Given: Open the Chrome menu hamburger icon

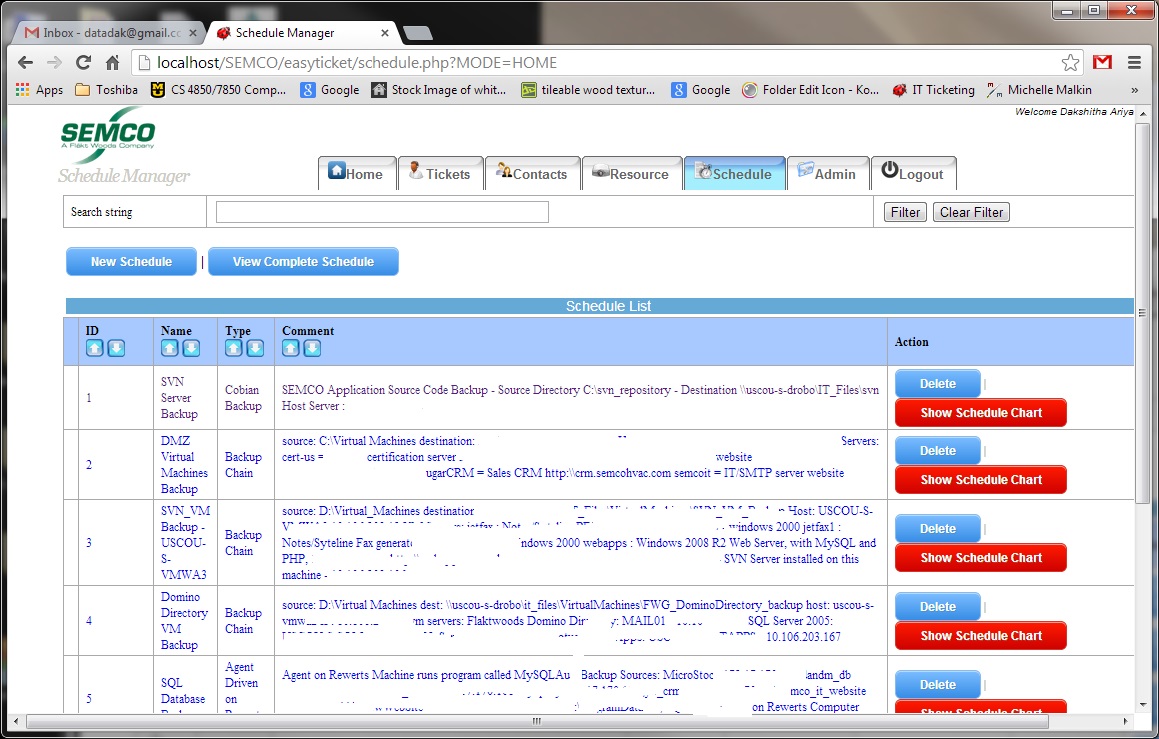Looking at the screenshot, I should (1134, 62).
